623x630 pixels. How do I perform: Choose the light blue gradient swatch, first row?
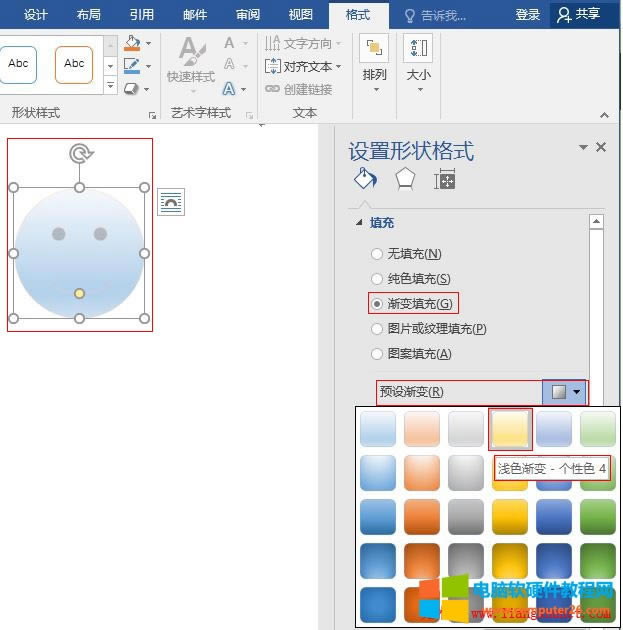(378, 429)
